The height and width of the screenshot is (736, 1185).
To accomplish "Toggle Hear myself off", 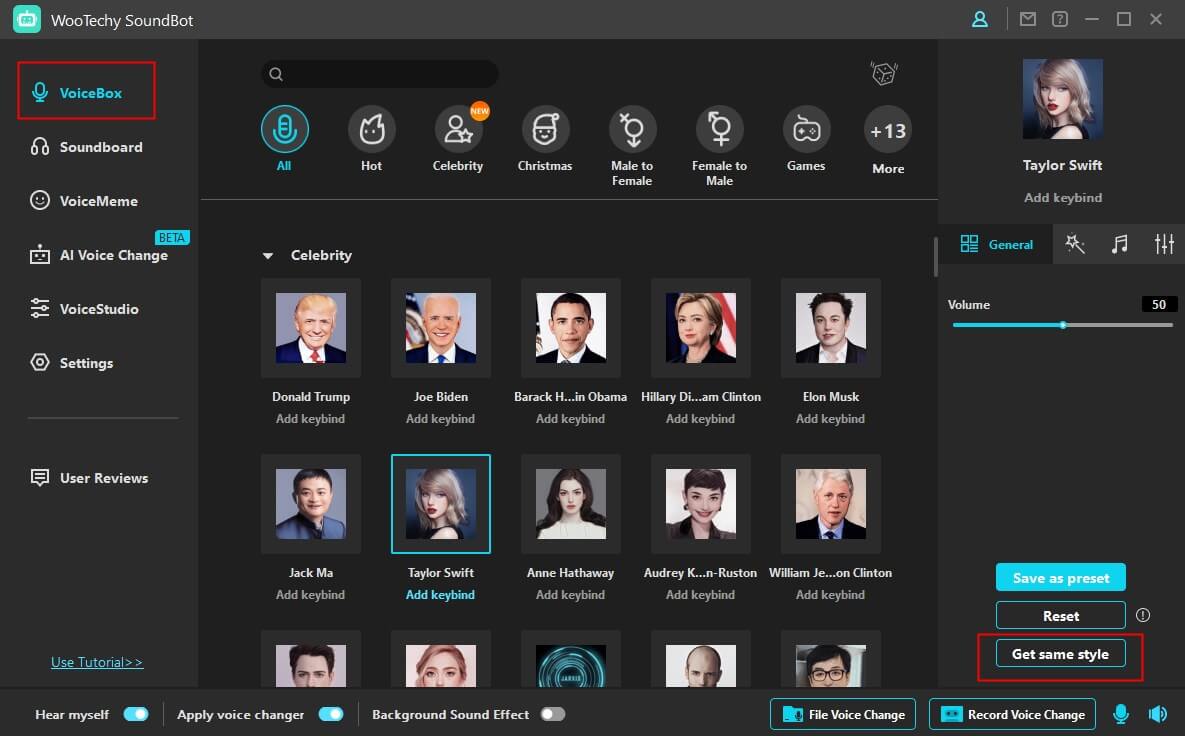I will pyautogui.click(x=136, y=714).
